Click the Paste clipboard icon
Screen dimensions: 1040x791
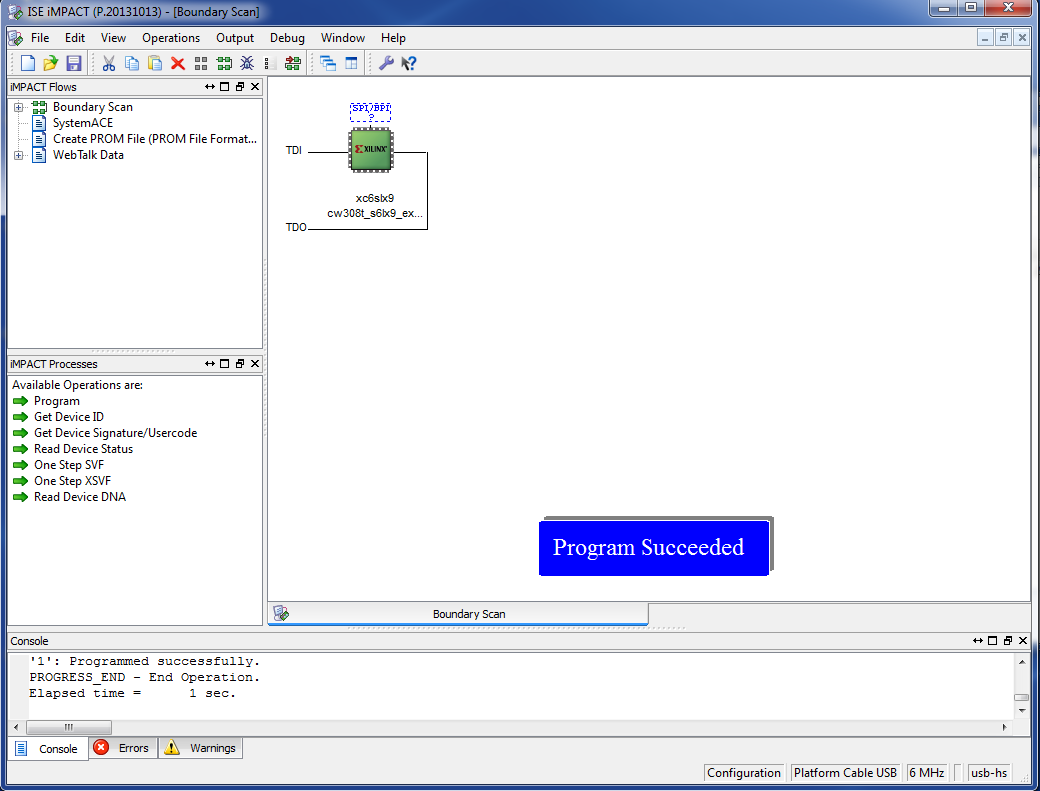(155, 63)
